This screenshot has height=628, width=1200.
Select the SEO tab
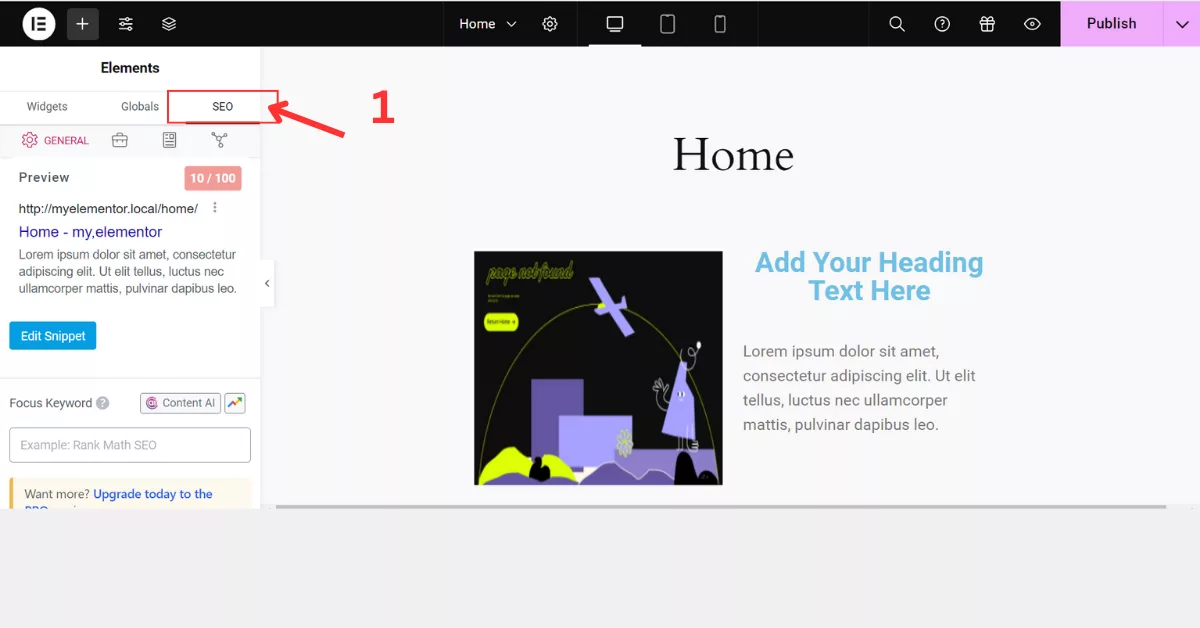222,107
